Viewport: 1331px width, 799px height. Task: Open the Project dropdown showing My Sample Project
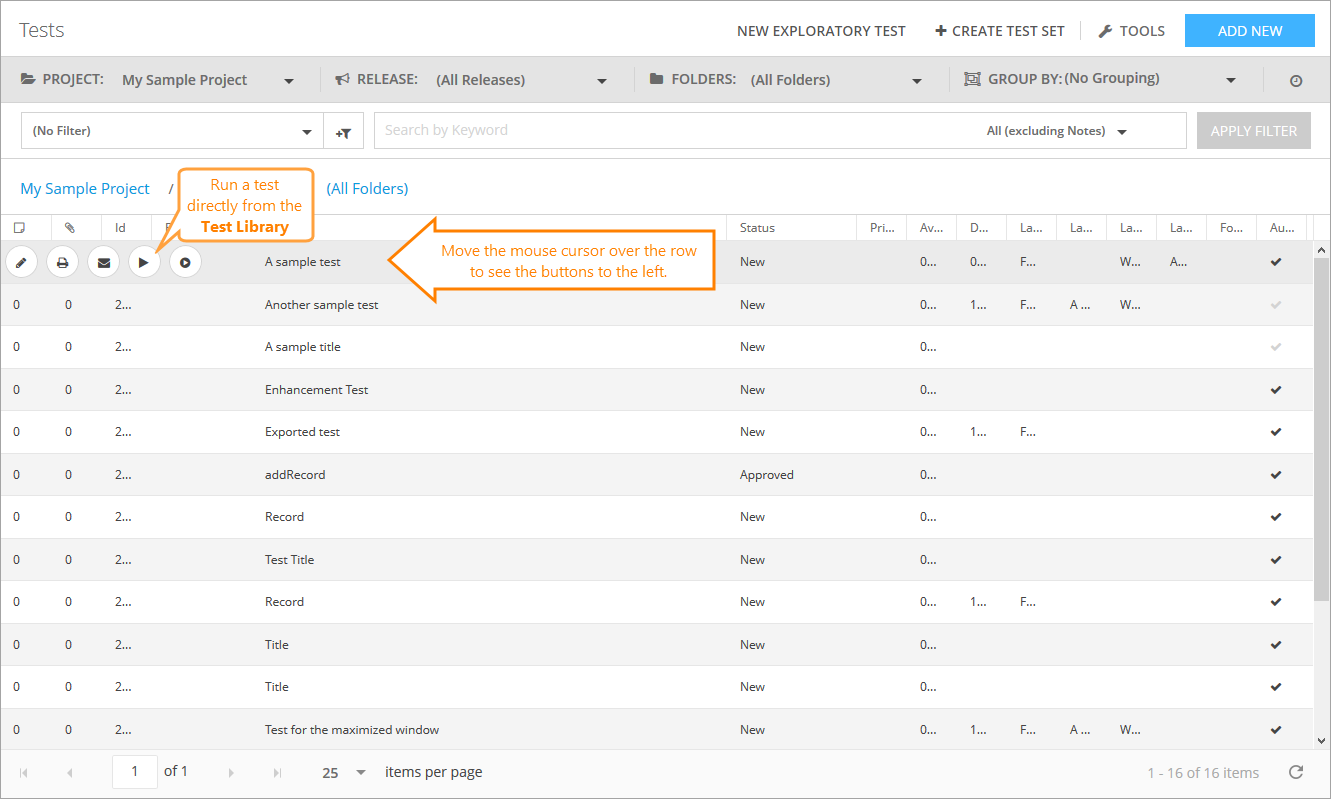tap(207, 80)
